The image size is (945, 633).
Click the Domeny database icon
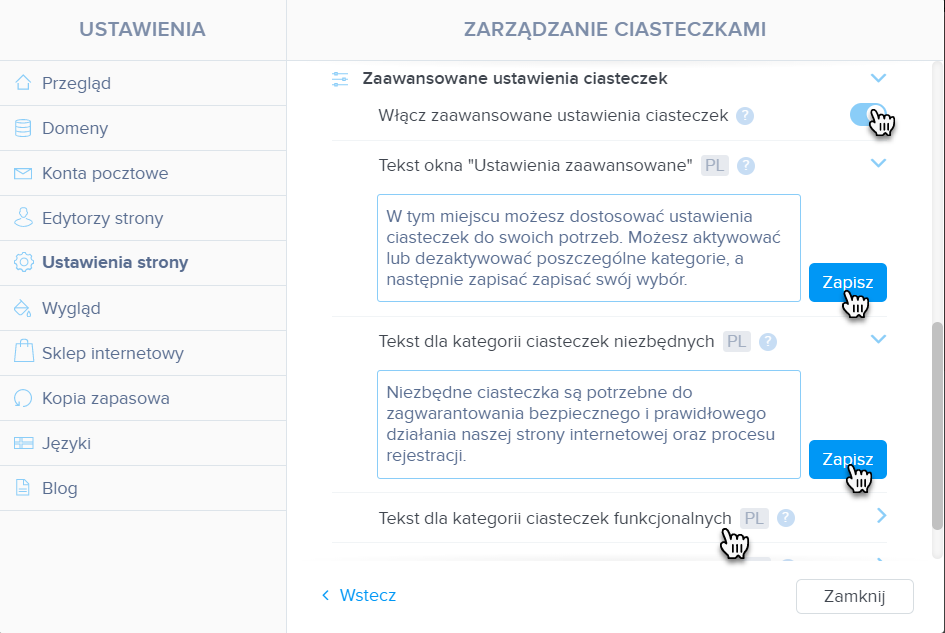click(x=23, y=128)
